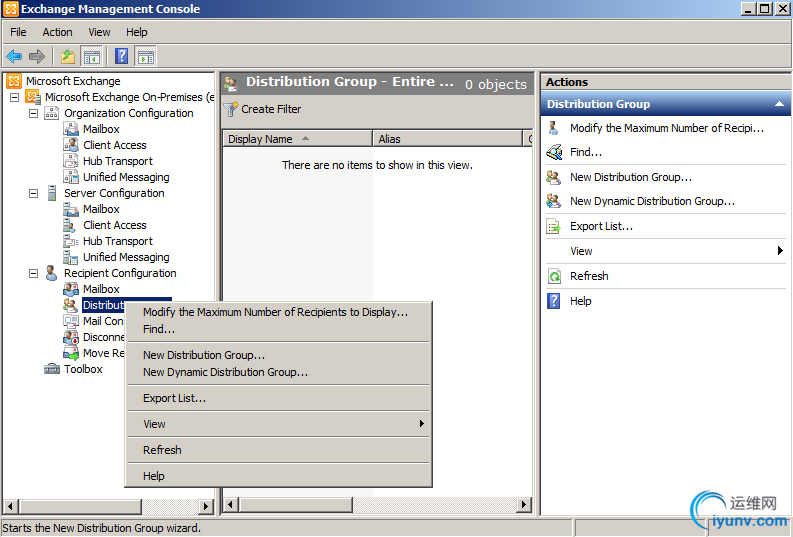Click the Up one level folder icon

[x=68, y=56]
